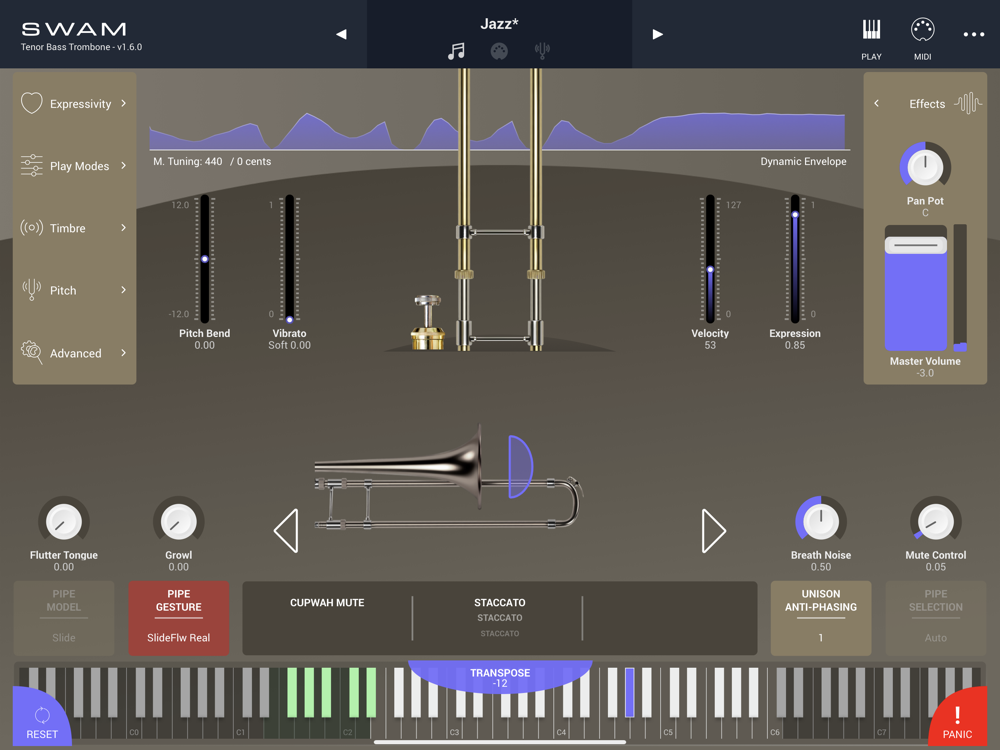Click the blue mute shape at bell

coord(520,466)
